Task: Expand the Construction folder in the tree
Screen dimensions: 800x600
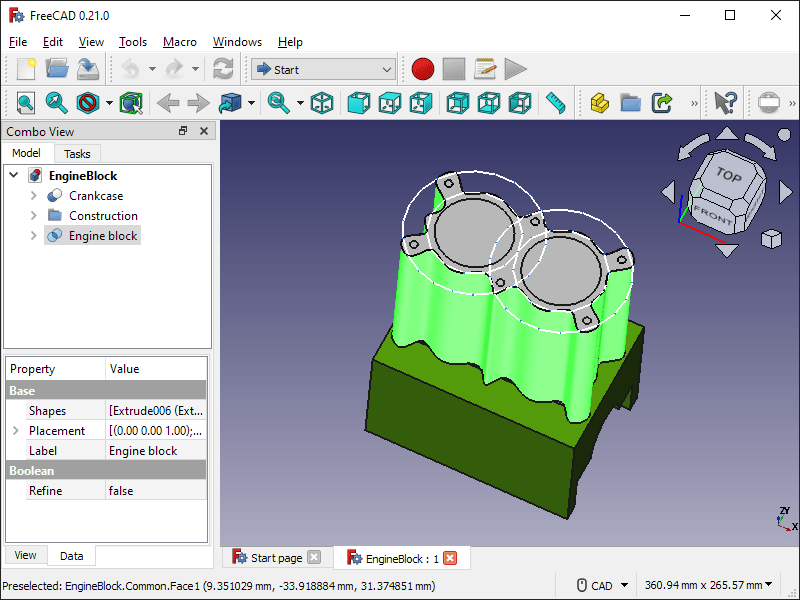Action: (x=32, y=215)
